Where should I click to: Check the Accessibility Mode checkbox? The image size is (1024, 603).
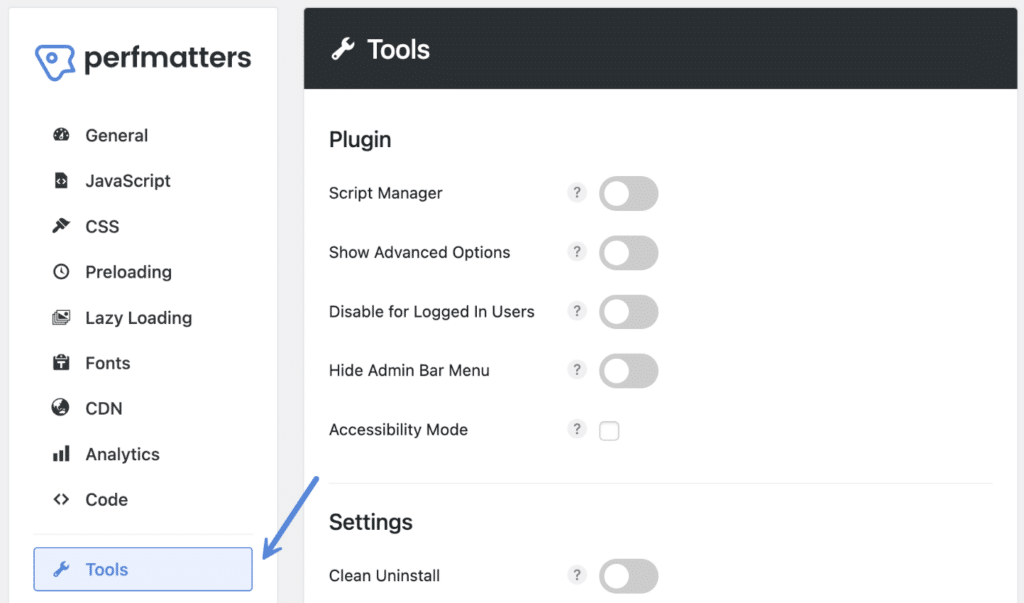609,431
